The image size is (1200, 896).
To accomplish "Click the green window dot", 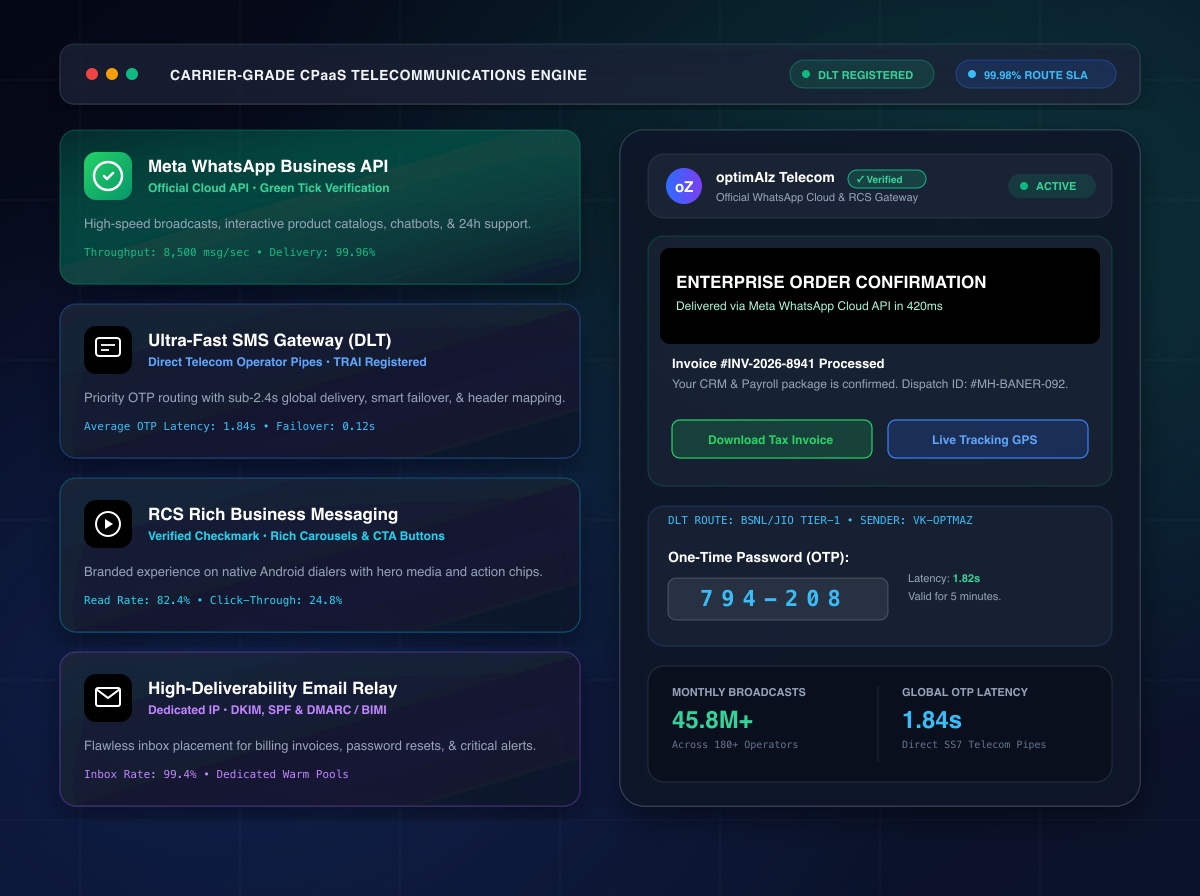I will (132, 74).
